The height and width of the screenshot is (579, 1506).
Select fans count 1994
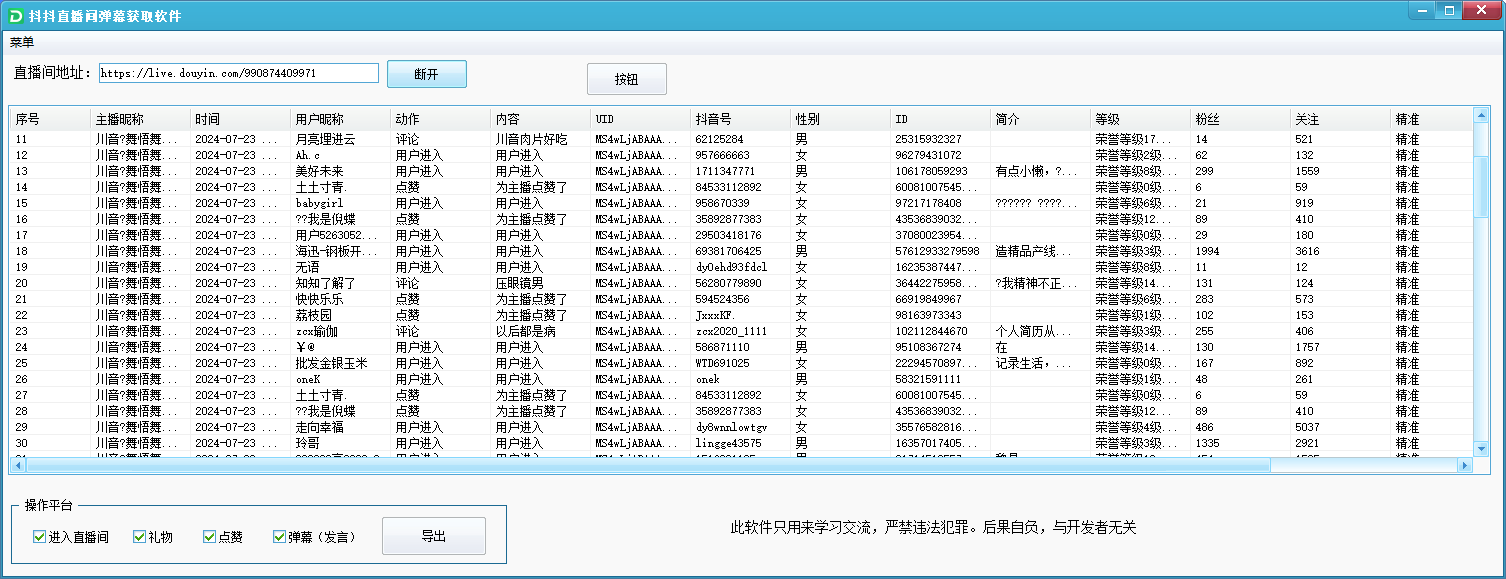[x=1207, y=251]
